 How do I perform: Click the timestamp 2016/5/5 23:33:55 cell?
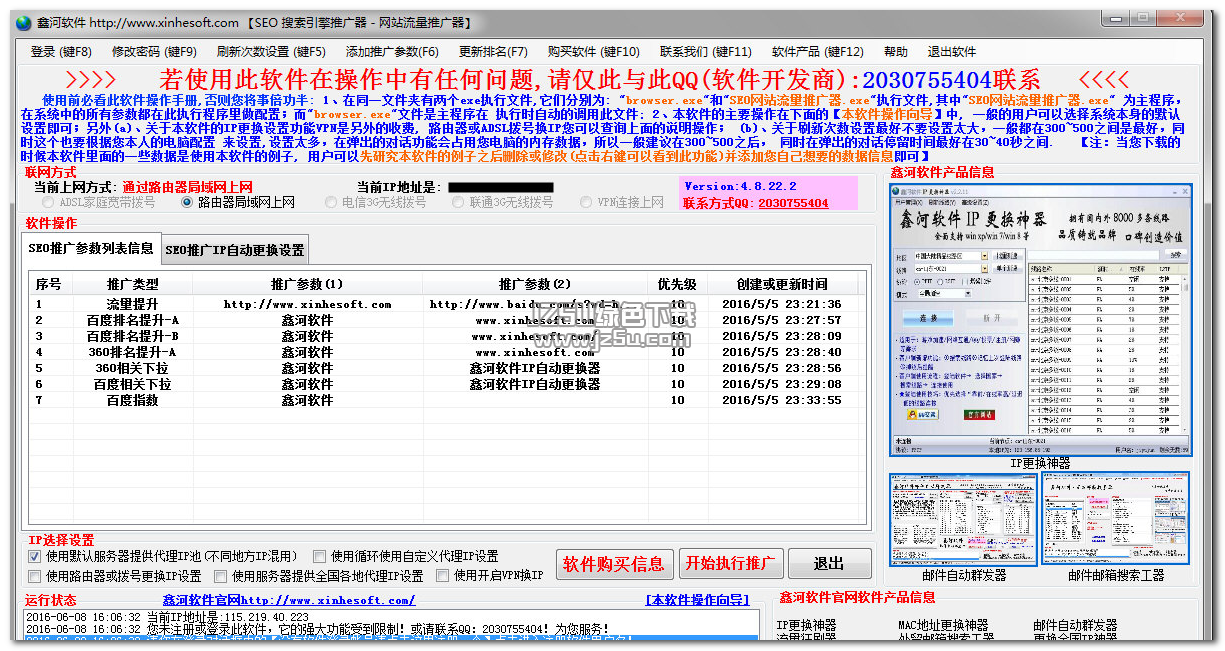(x=782, y=400)
